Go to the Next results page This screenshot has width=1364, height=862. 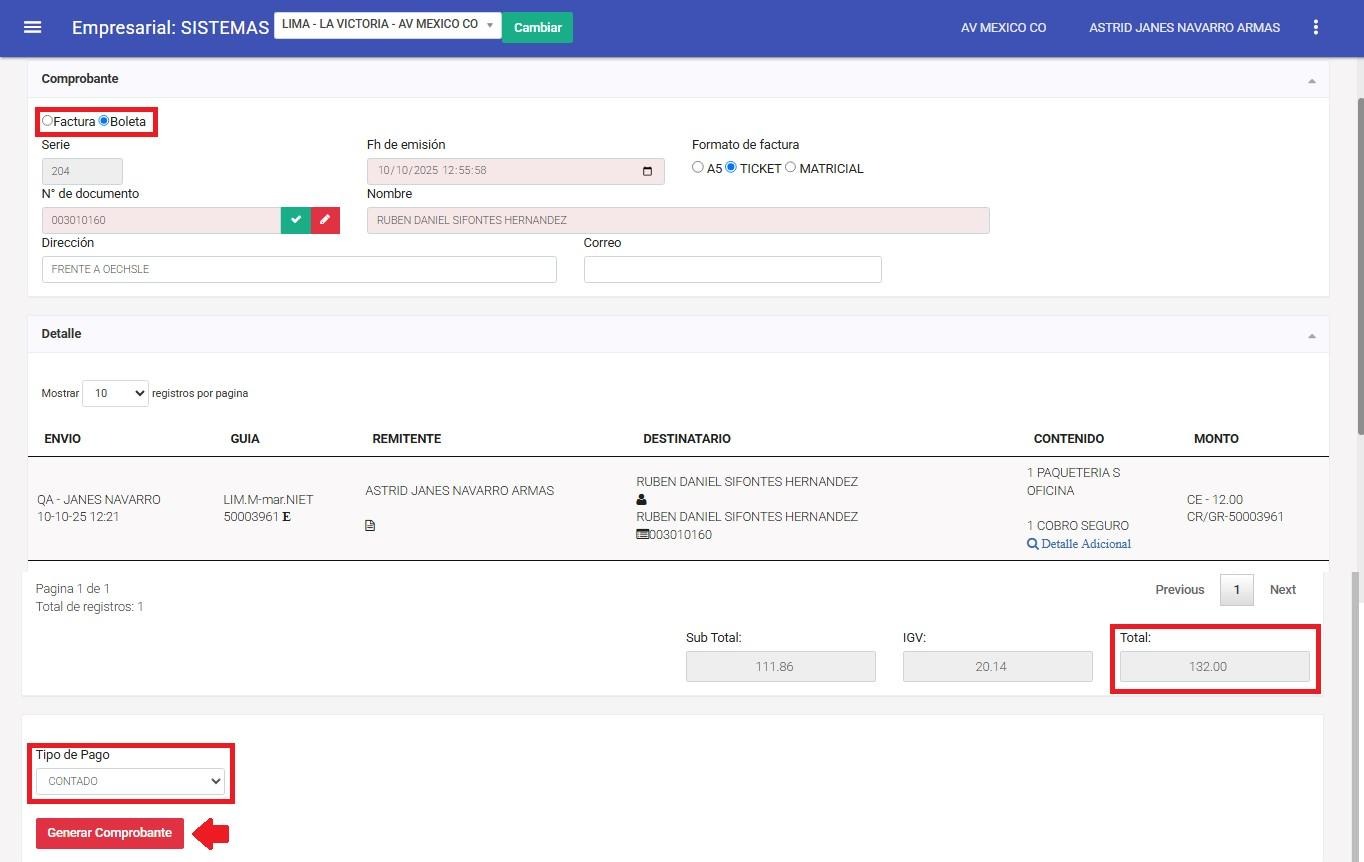(1282, 590)
